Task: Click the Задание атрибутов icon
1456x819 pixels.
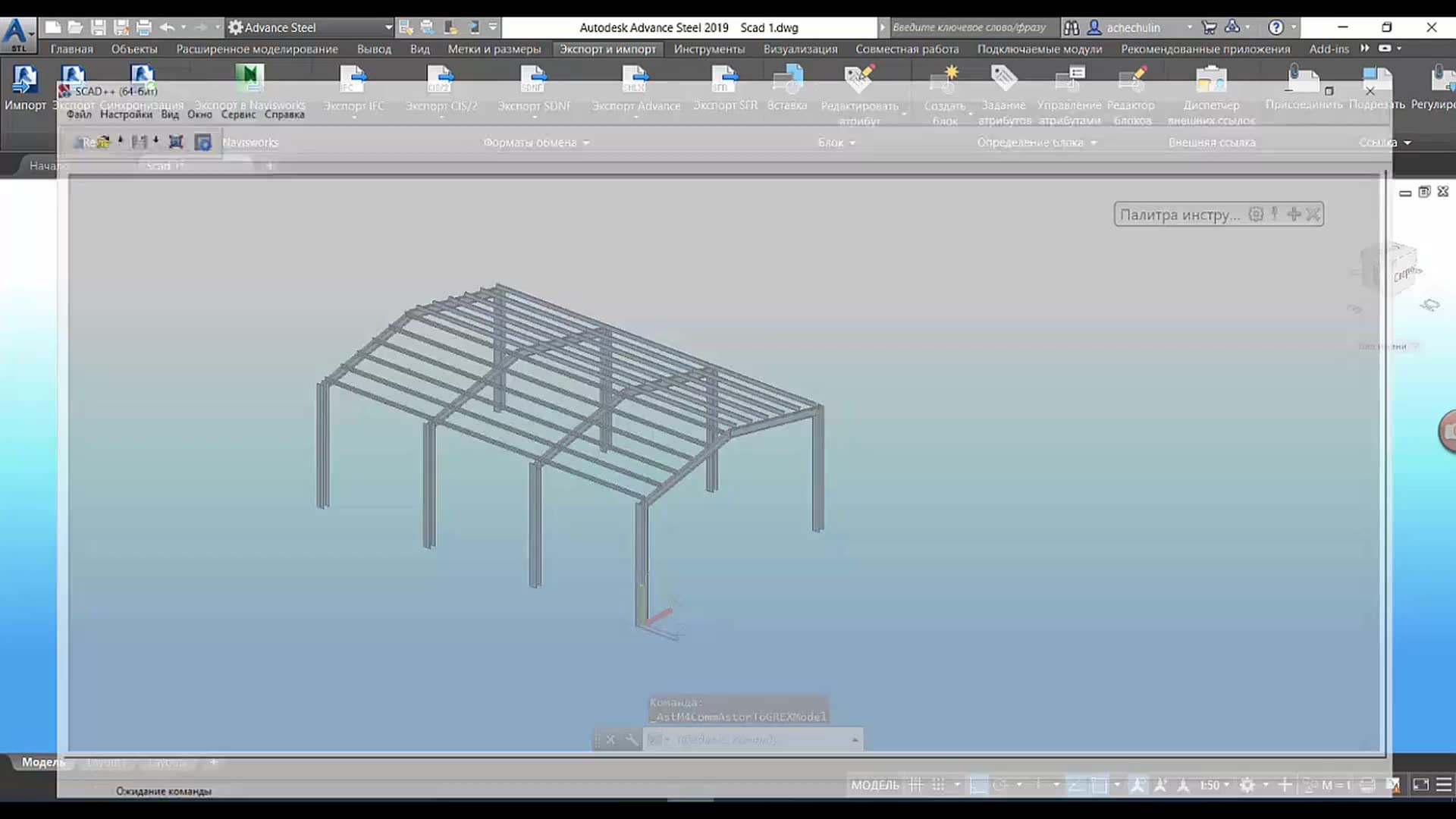Action: coord(1003,78)
